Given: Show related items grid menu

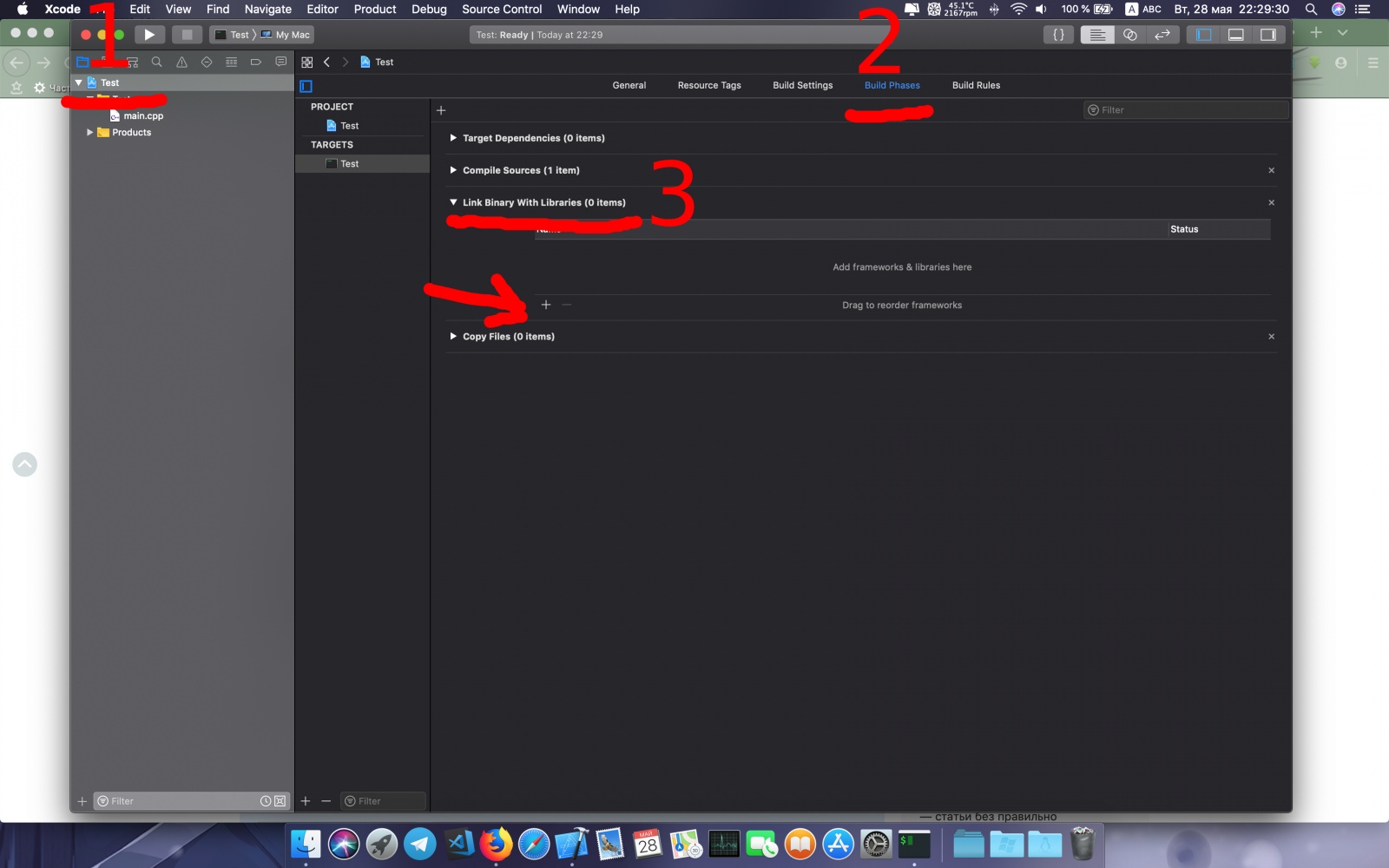Looking at the screenshot, I should 307,62.
